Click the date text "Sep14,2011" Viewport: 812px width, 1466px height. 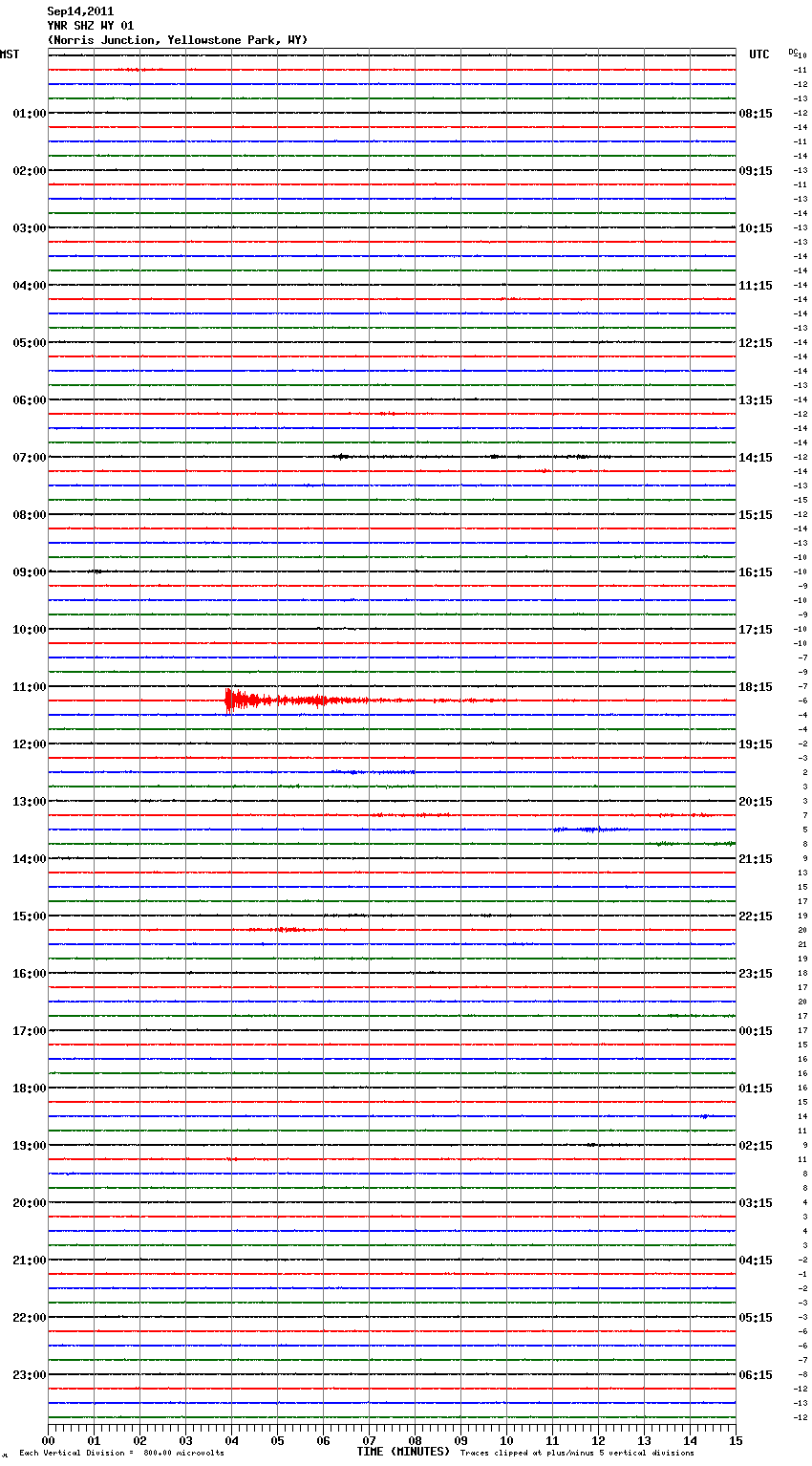pyautogui.click(x=80, y=11)
